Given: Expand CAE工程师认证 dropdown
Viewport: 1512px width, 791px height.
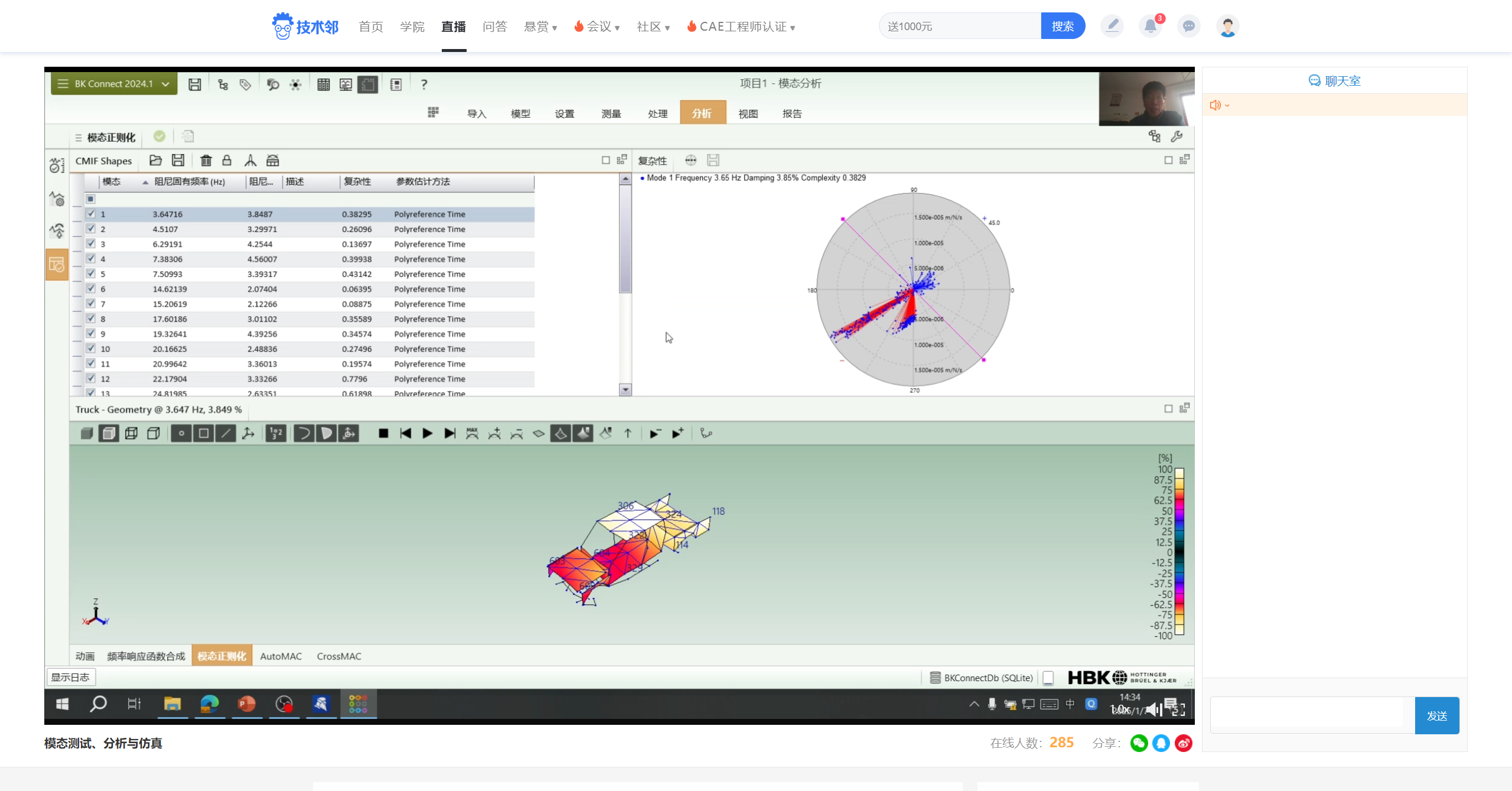Looking at the screenshot, I should (741, 27).
